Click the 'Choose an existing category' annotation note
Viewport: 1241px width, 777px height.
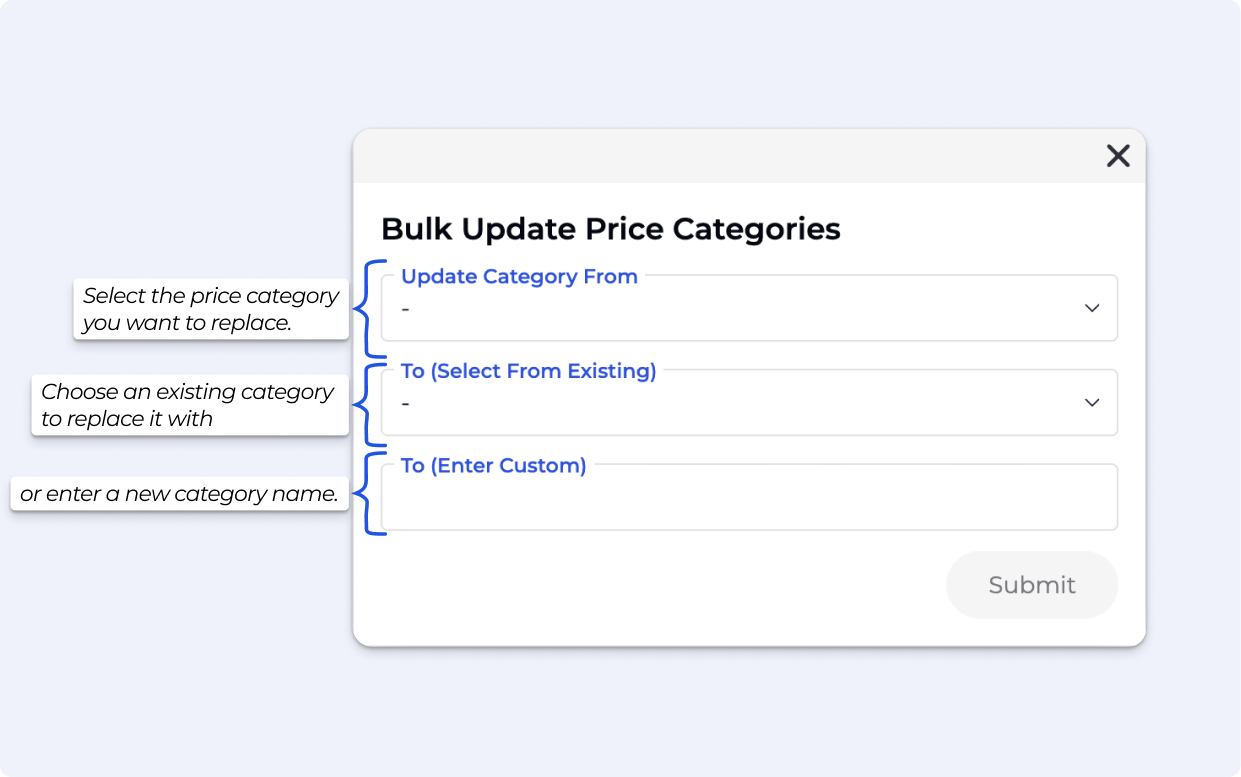(x=188, y=405)
